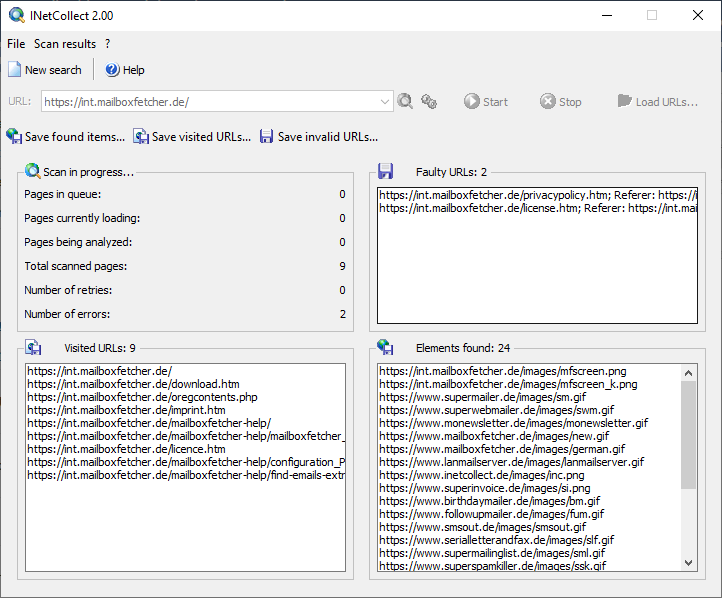Click the magnifier icon beside the URL field
The height and width of the screenshot is (598, 722).
pyautogui.click(x=405, y=101)
